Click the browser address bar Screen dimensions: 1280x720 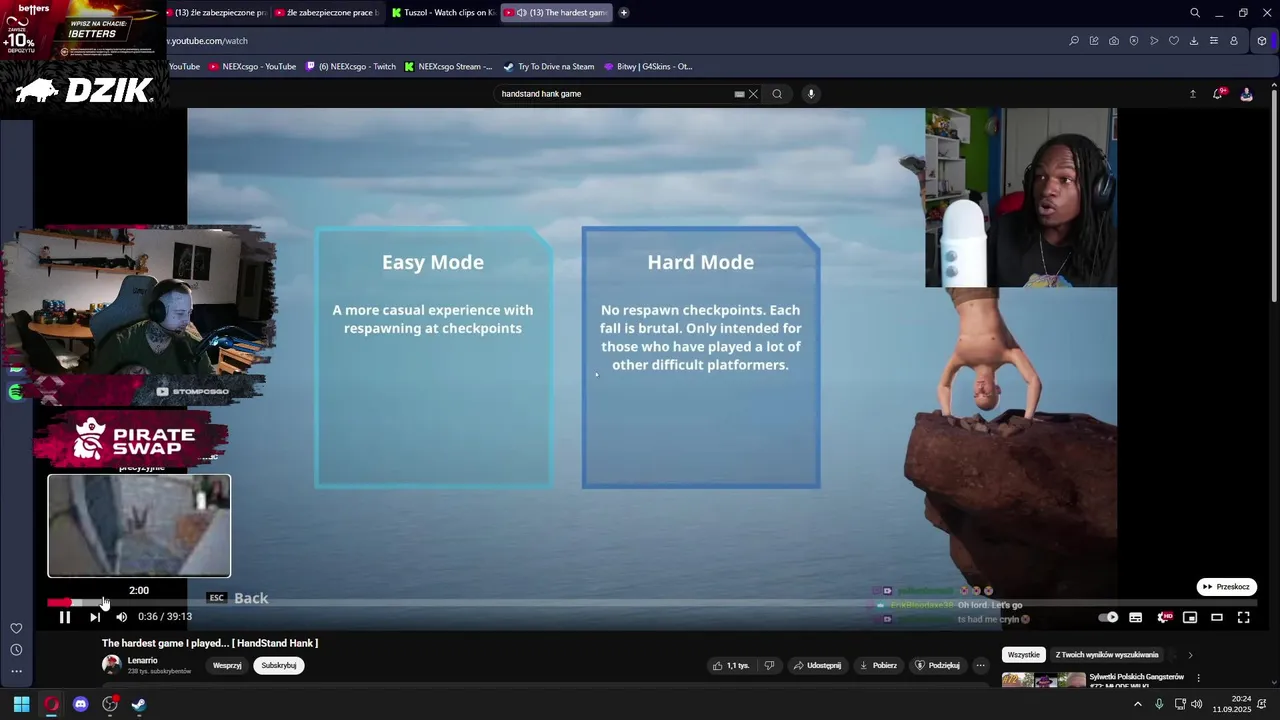(600, 41)
